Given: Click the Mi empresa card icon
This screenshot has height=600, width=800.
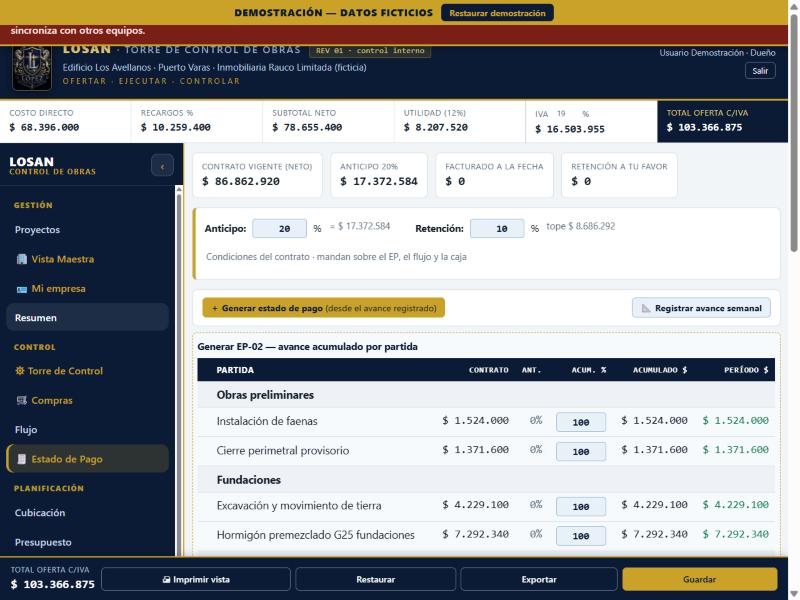Looking at the screenshot, I should (21, 289).
